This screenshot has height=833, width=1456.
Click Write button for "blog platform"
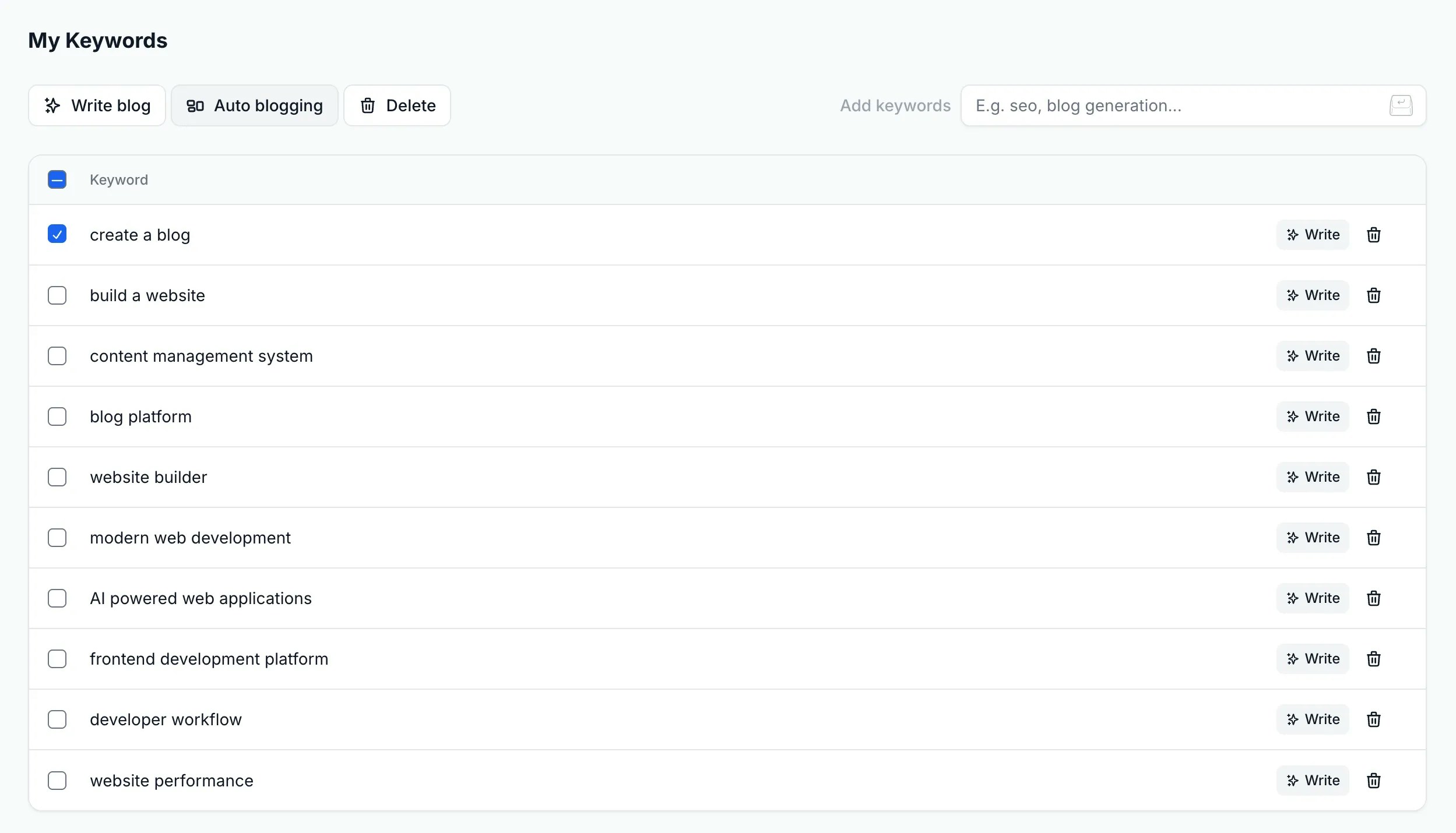click(1313, 416)
